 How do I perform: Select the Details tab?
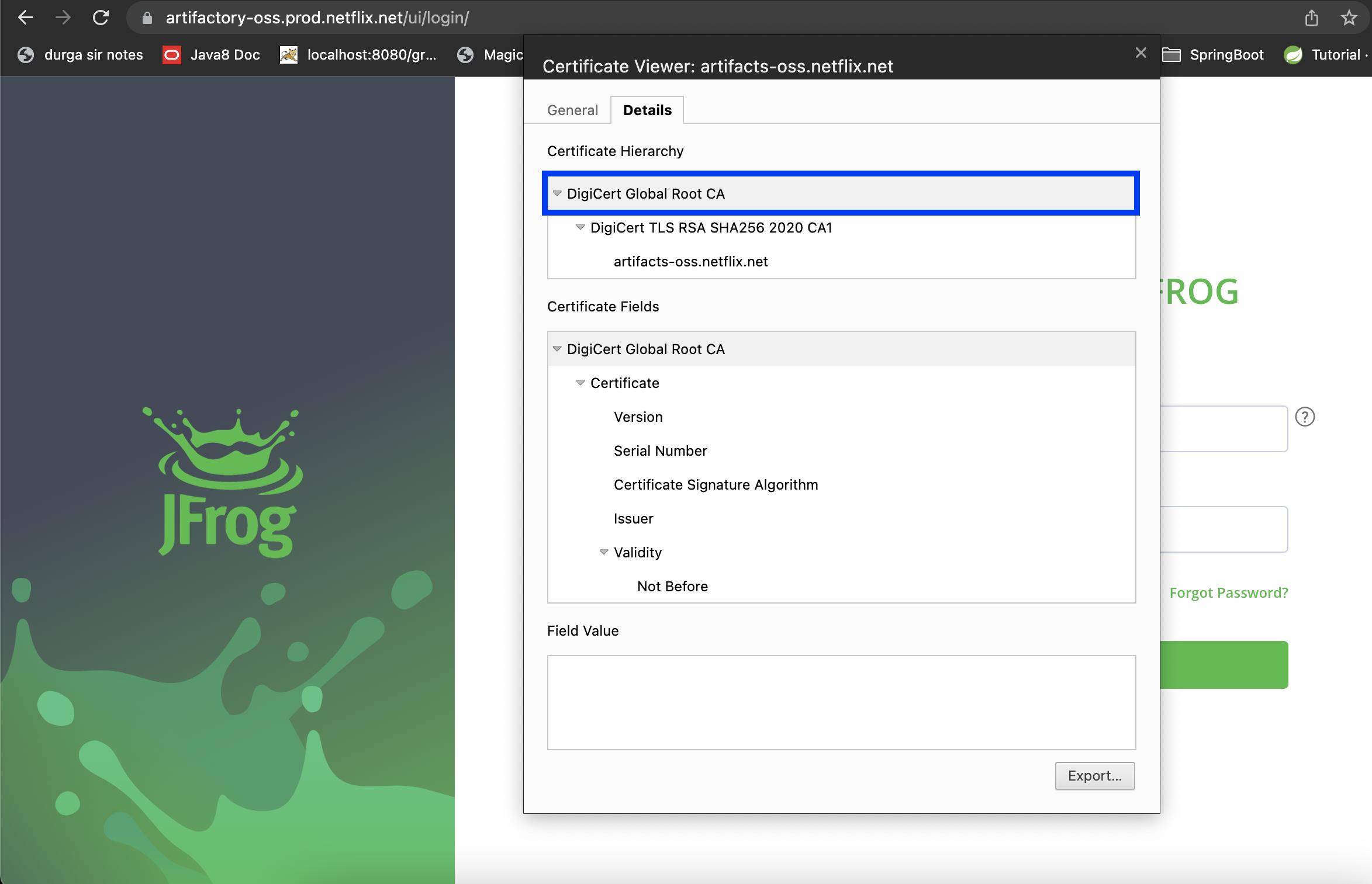[647, 110]
